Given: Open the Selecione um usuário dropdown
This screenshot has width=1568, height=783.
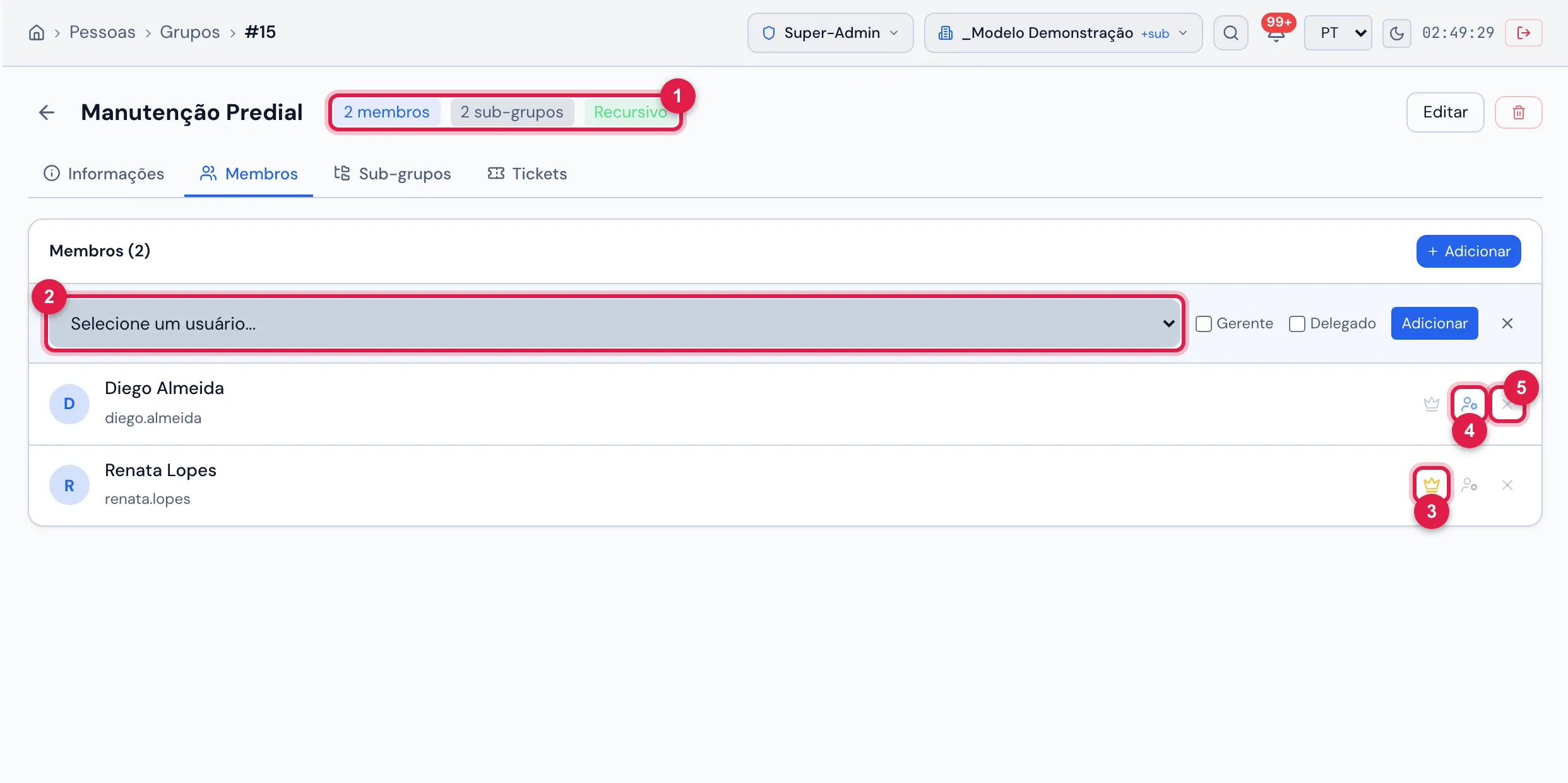Looking at the screenshot, I should point(615,323).
